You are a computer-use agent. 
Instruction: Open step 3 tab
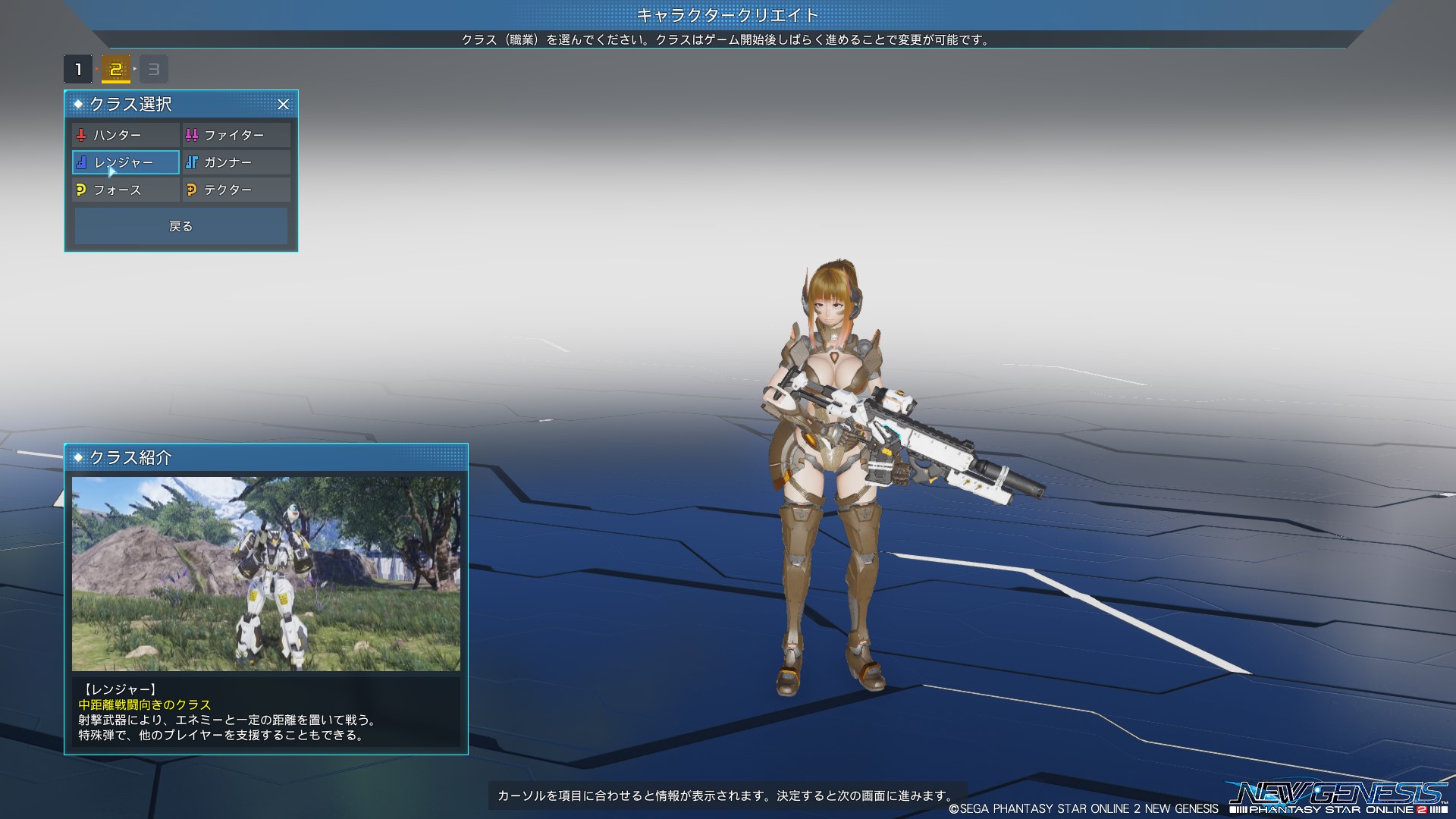pyautogui.click(x=154, y=70)
